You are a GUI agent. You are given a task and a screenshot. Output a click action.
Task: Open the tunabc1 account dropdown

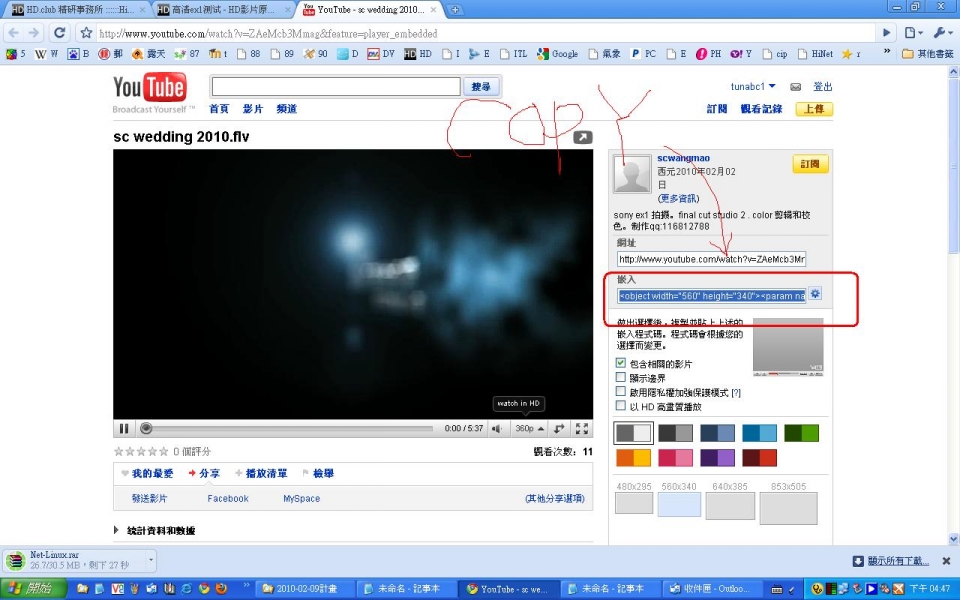[753, 87]
